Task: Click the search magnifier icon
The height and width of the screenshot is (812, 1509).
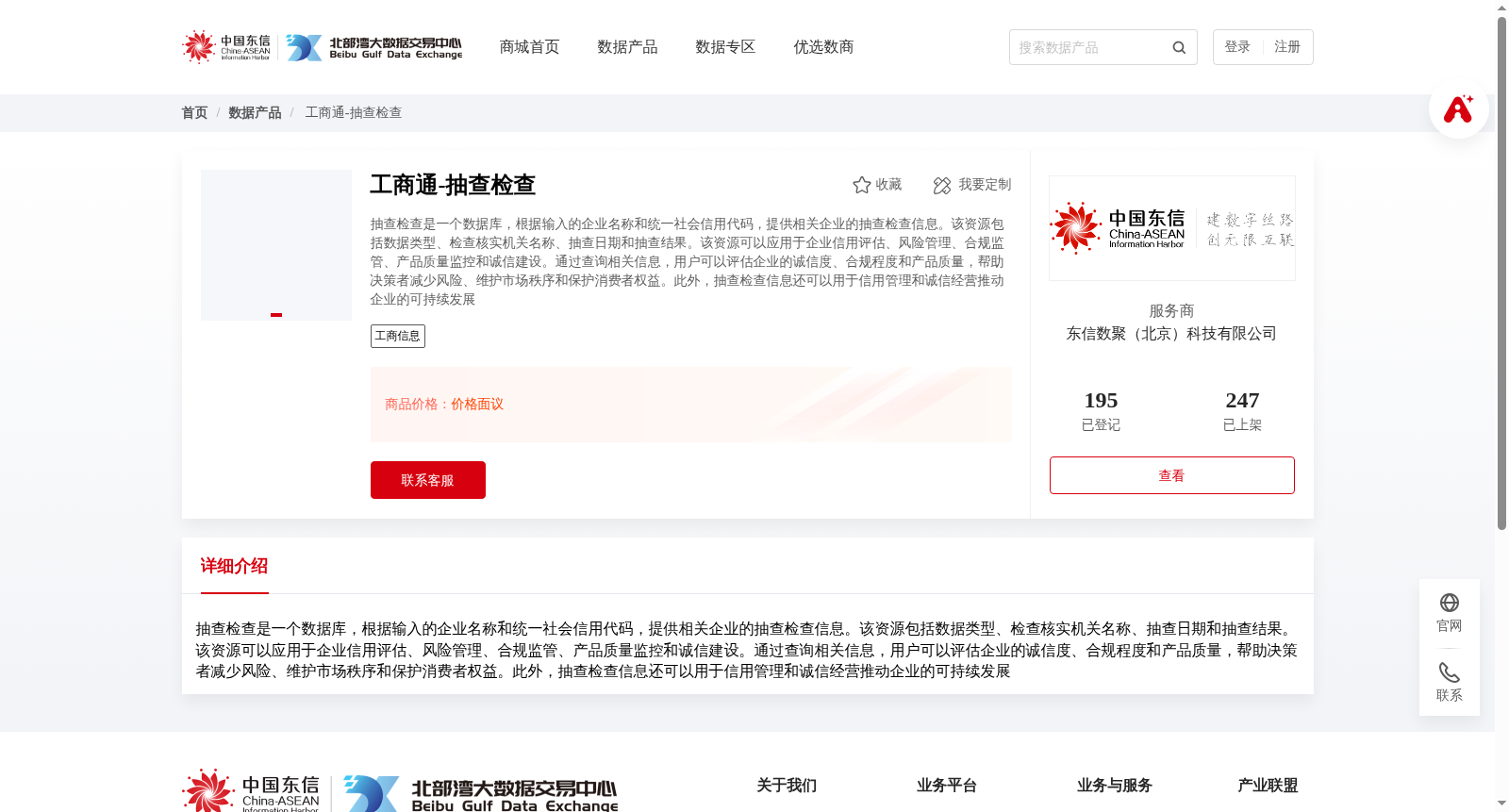Action: 1179,47
